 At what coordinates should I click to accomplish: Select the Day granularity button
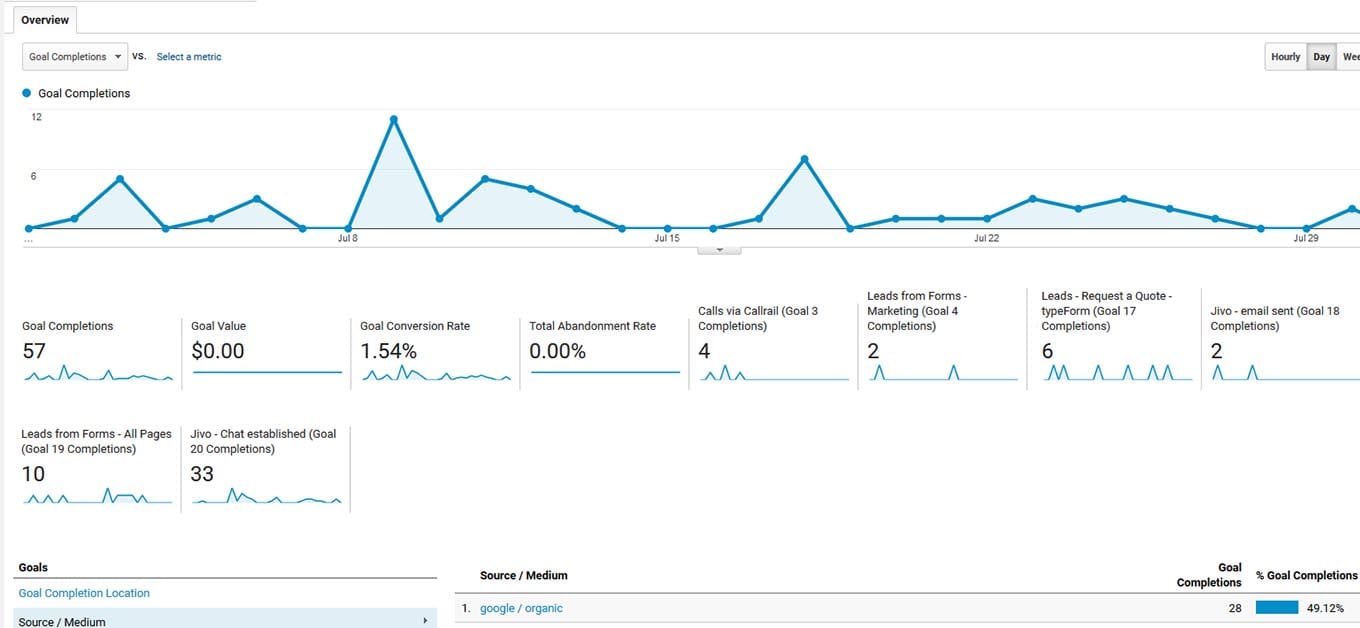point(1321,56)
